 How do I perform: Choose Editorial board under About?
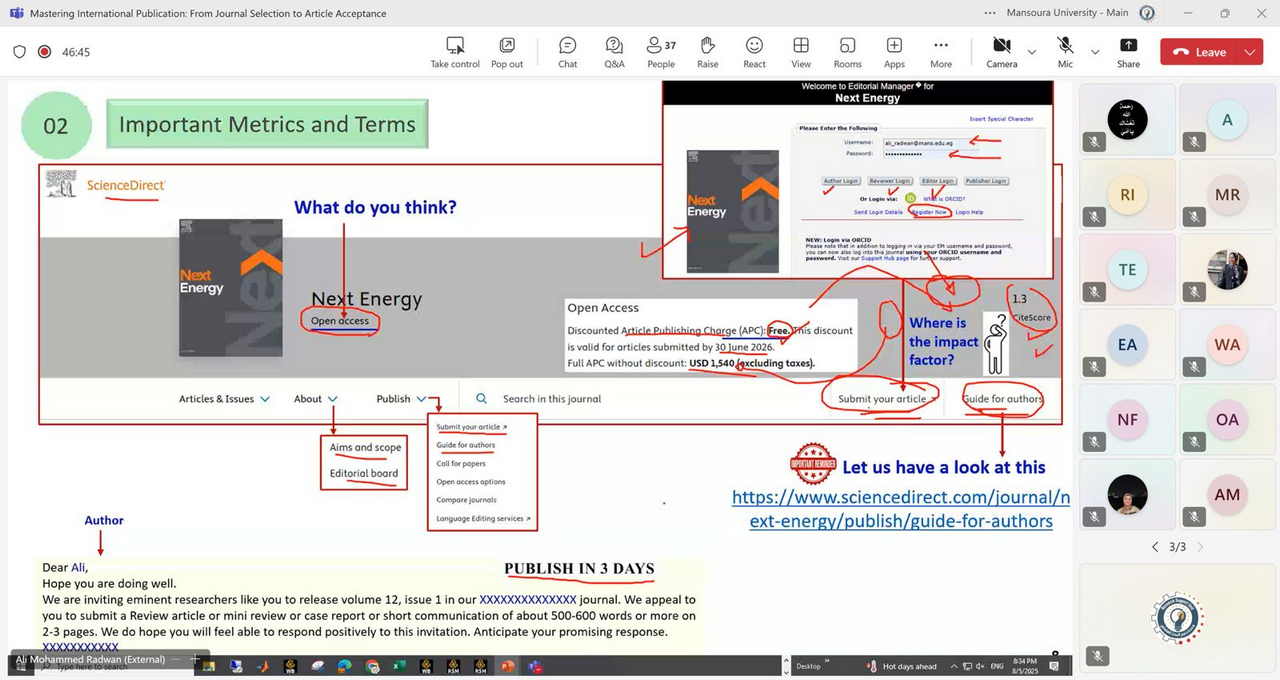(364, 473)
